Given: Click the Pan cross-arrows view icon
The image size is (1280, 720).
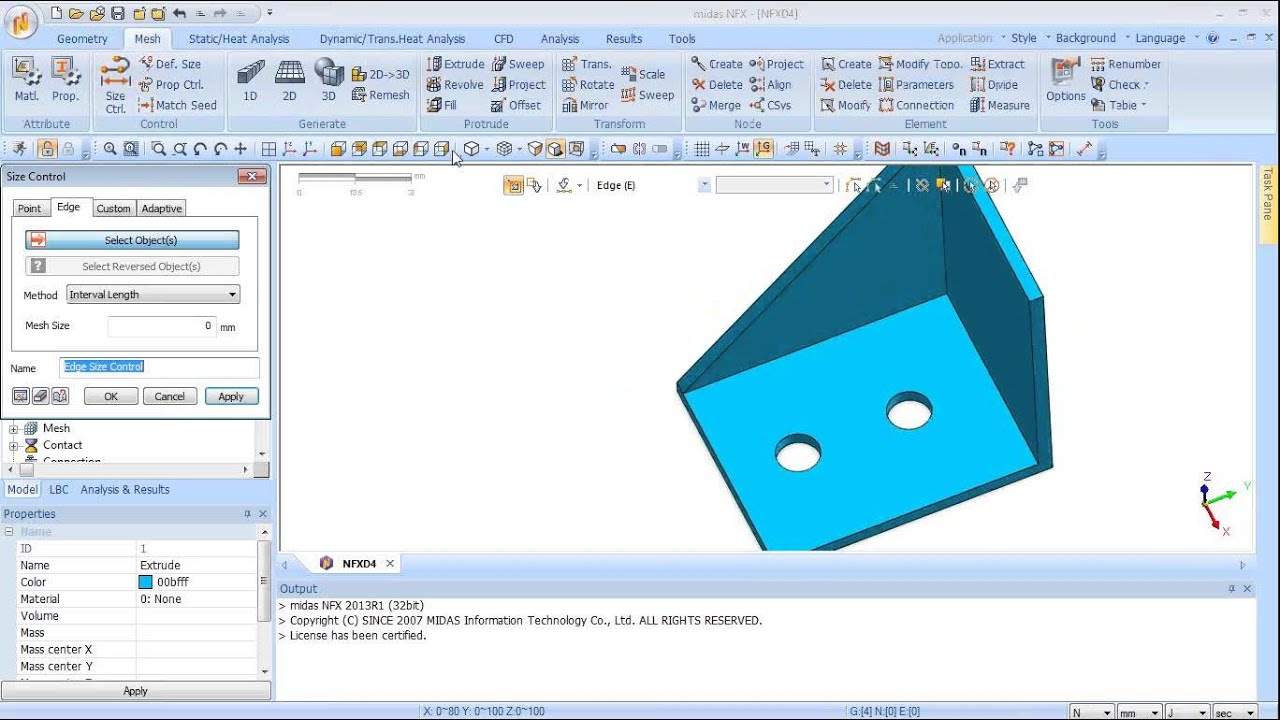Looking at the screenshot, I should click(240, 149).
